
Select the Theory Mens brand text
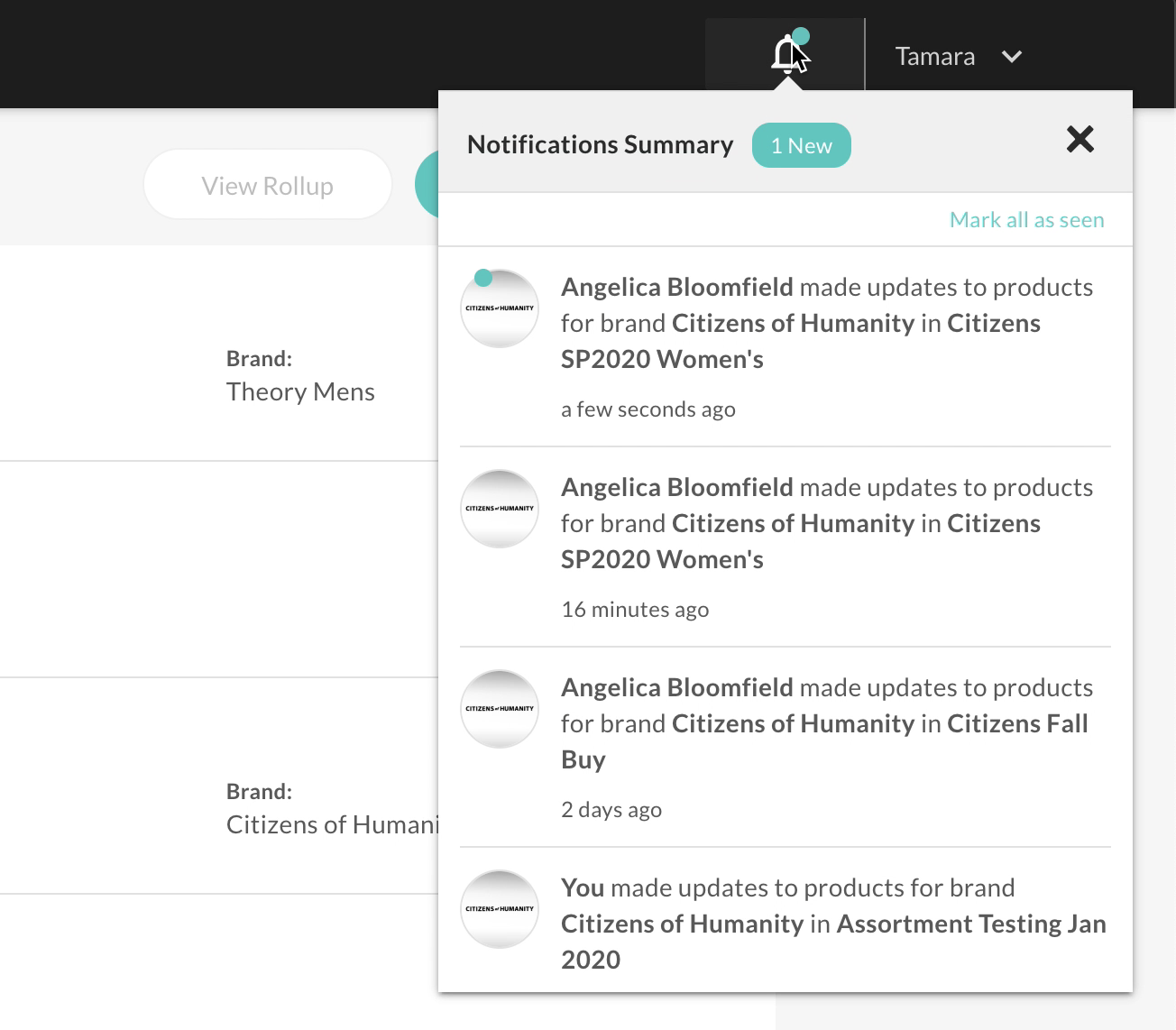click(x=300, y=391)
